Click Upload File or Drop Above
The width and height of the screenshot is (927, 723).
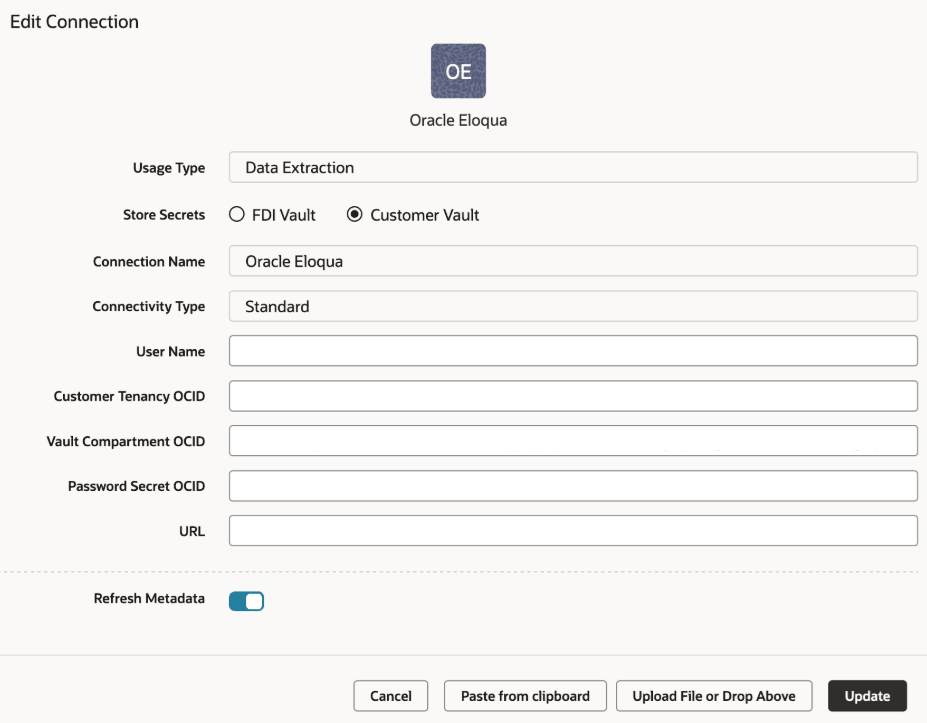click(x=714, y=696)
